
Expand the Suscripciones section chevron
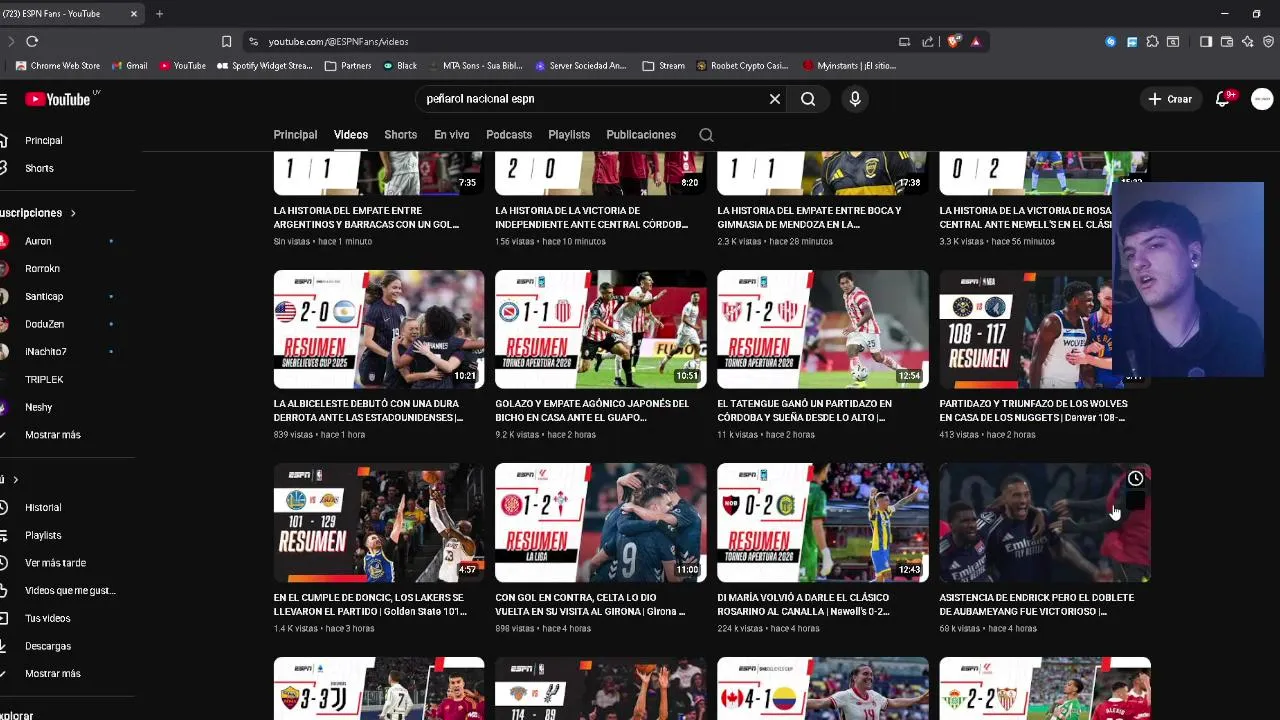pyautogui.click(x=73, y=213)
